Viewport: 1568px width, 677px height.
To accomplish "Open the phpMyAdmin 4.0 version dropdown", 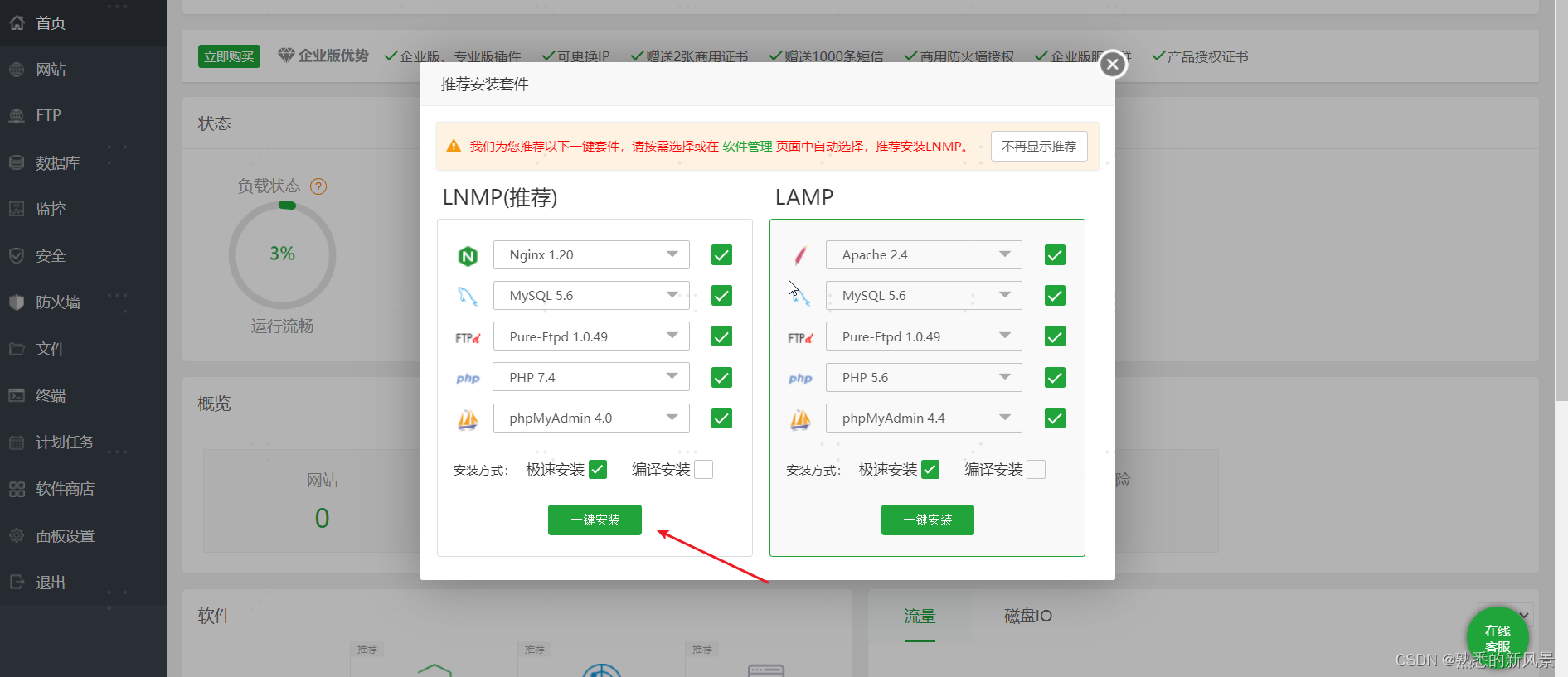I will pyautogui.click(x=591, y=418).
